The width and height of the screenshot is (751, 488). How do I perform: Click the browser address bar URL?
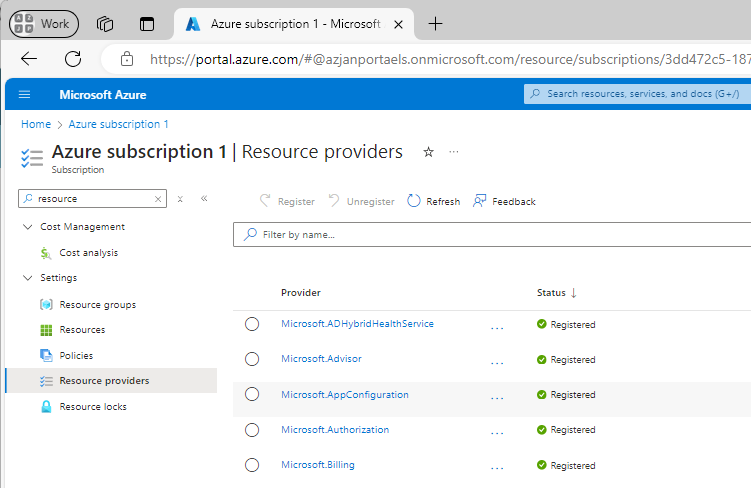pyautogui.click(x=449, y=59)
